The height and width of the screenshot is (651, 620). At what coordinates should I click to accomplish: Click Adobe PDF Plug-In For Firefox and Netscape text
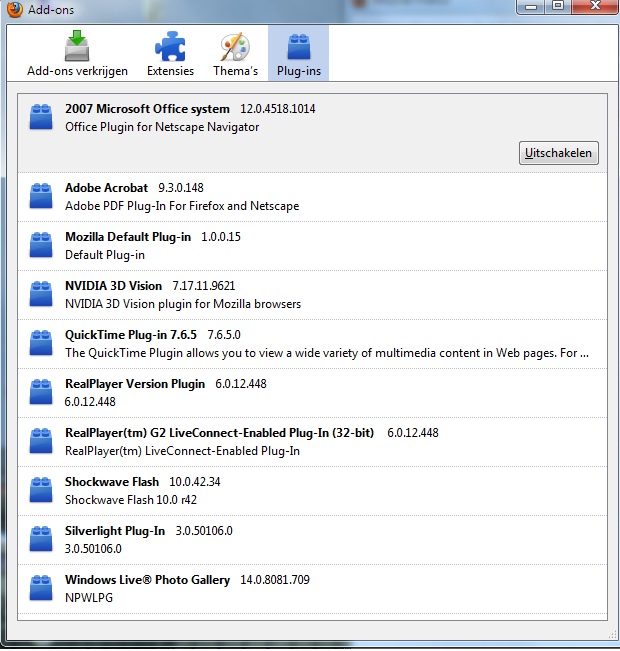[182, 206]
